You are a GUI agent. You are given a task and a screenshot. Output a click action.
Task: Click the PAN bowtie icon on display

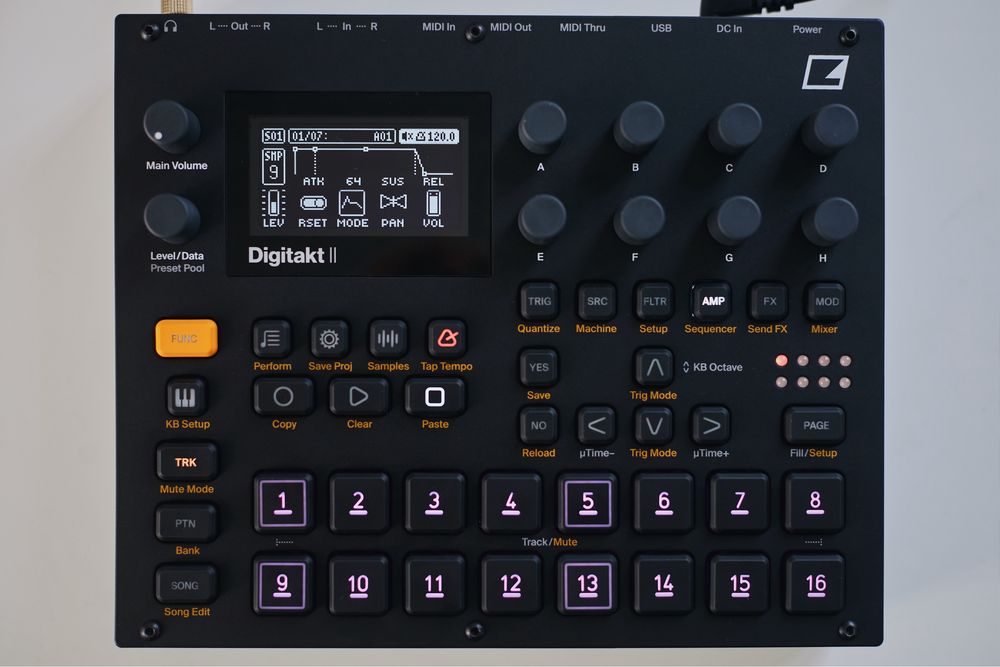pyautogui.click(x=393, y=202)
